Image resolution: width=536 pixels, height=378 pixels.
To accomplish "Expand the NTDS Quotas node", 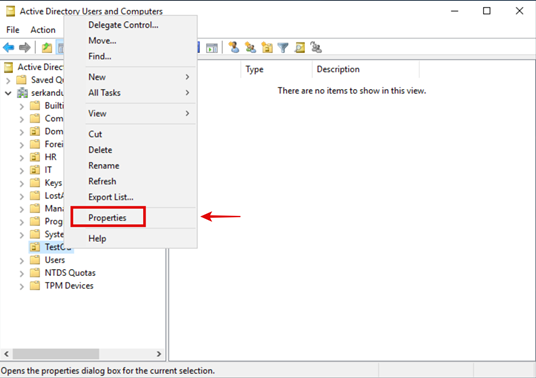I will point(22,273).
